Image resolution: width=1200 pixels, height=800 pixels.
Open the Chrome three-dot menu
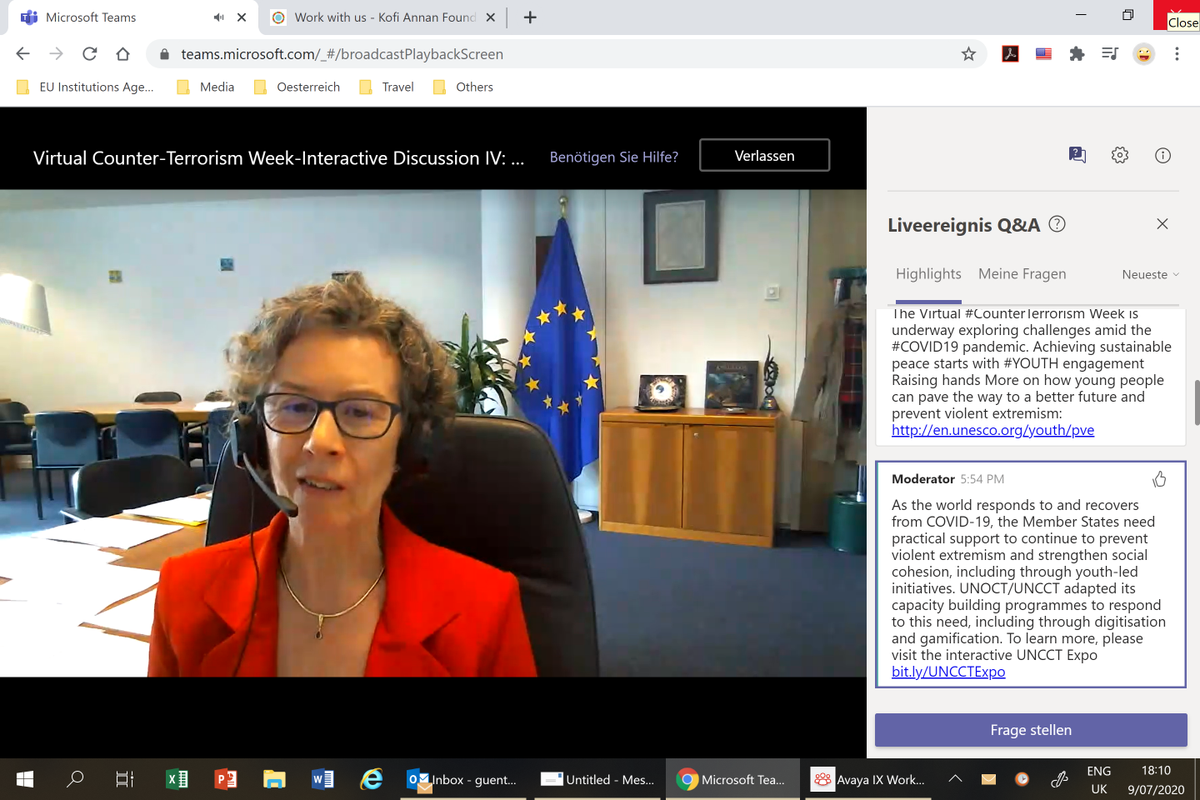coord(1177,54)
